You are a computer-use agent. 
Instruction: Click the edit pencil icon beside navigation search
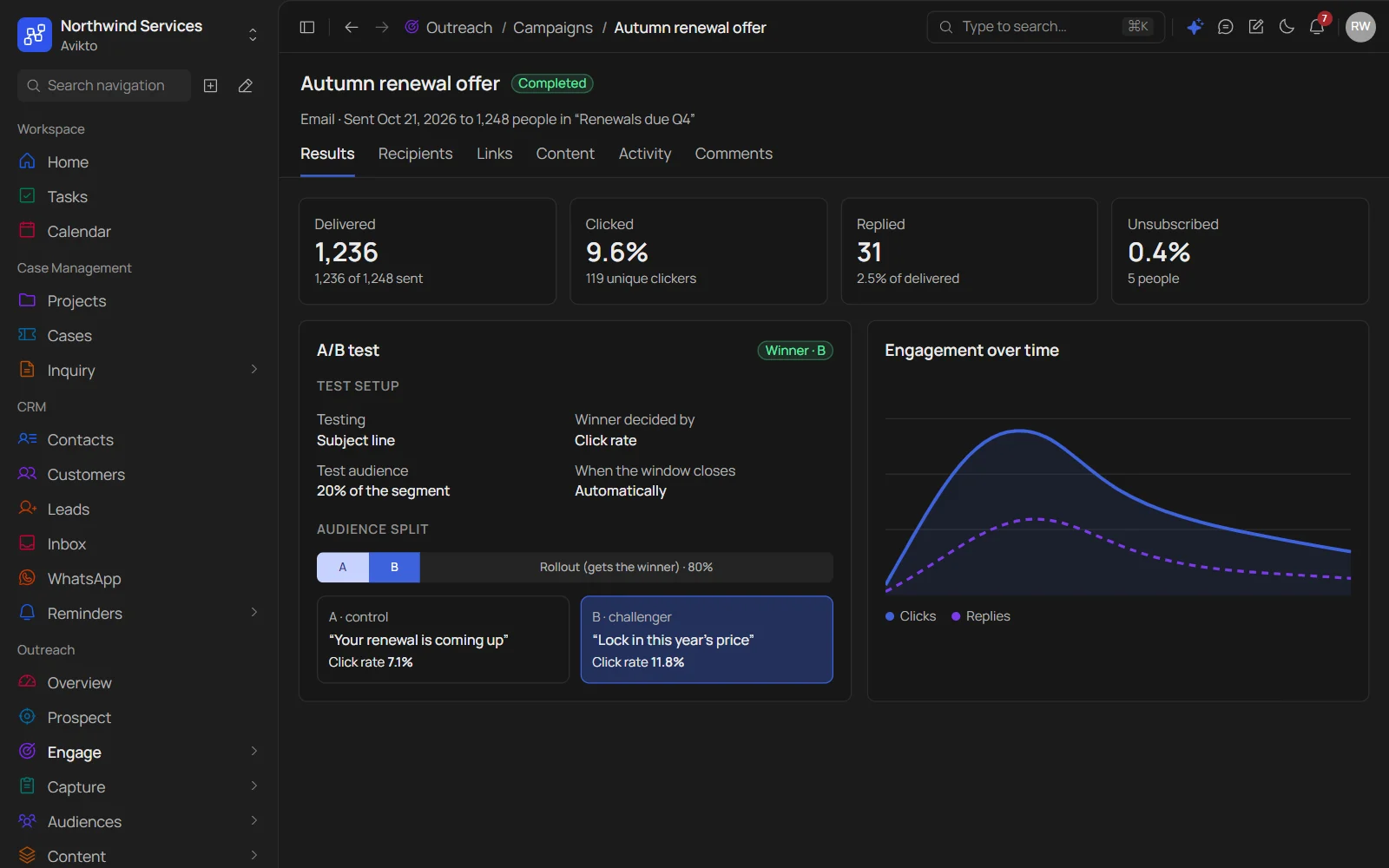coord(246,86)
